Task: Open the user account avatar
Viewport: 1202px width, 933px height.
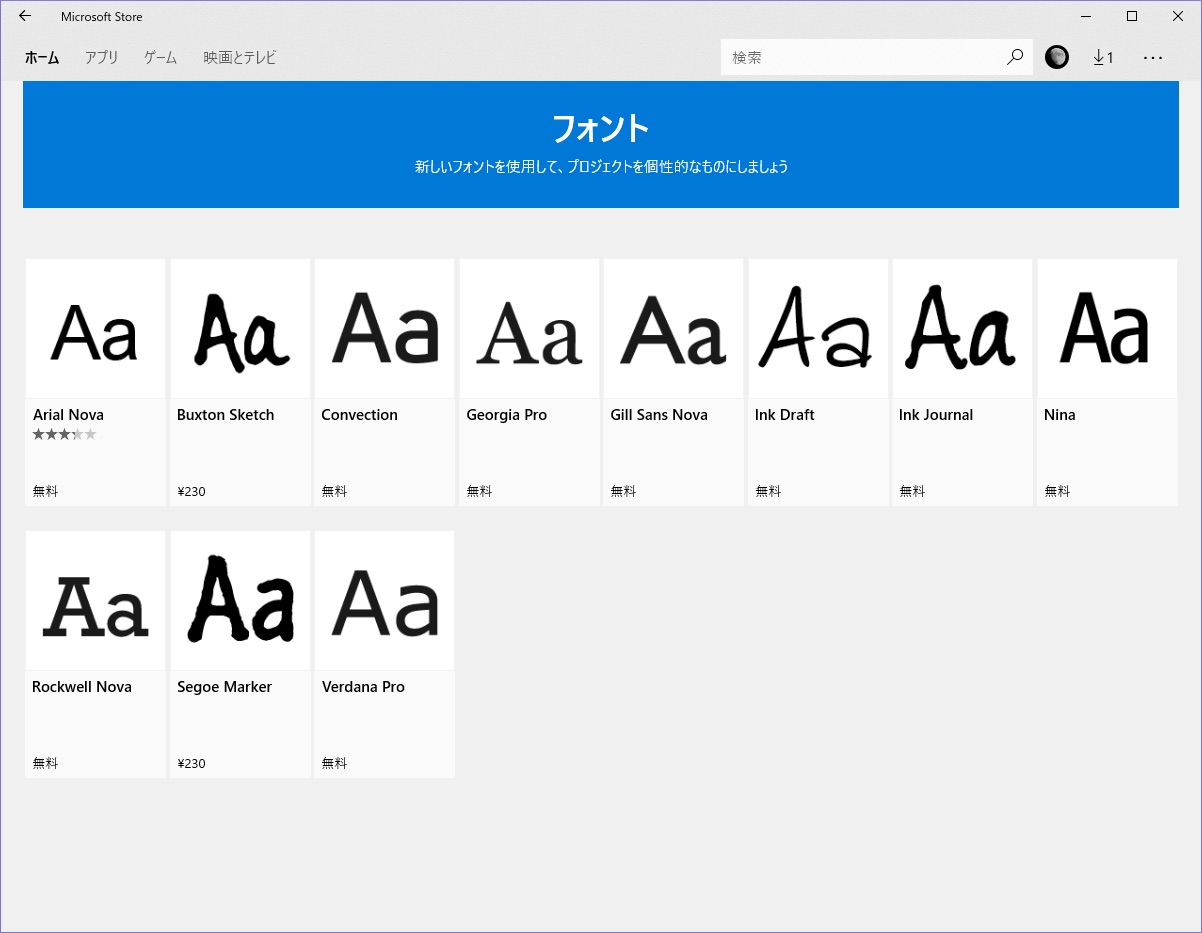Action: pos(1057,57)
